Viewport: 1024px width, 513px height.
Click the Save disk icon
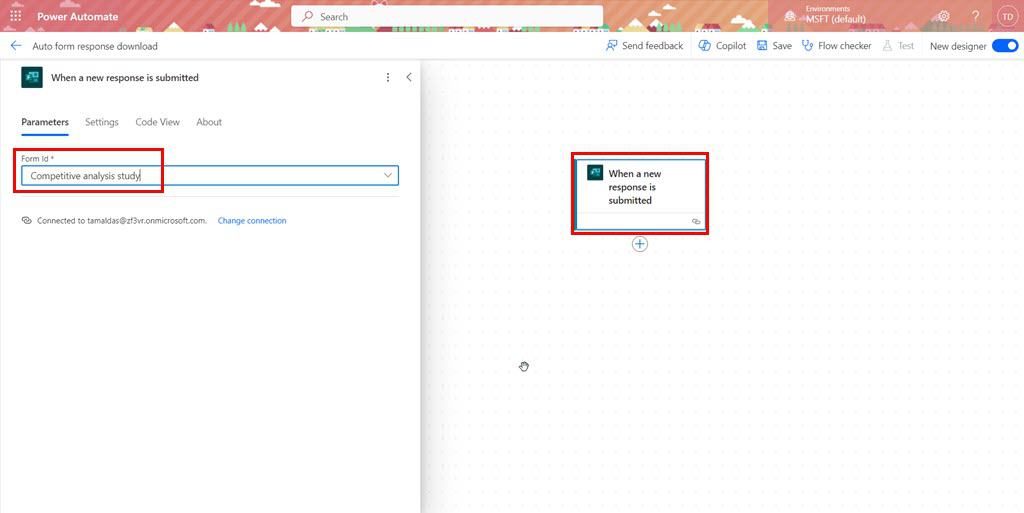coord(762,46)
